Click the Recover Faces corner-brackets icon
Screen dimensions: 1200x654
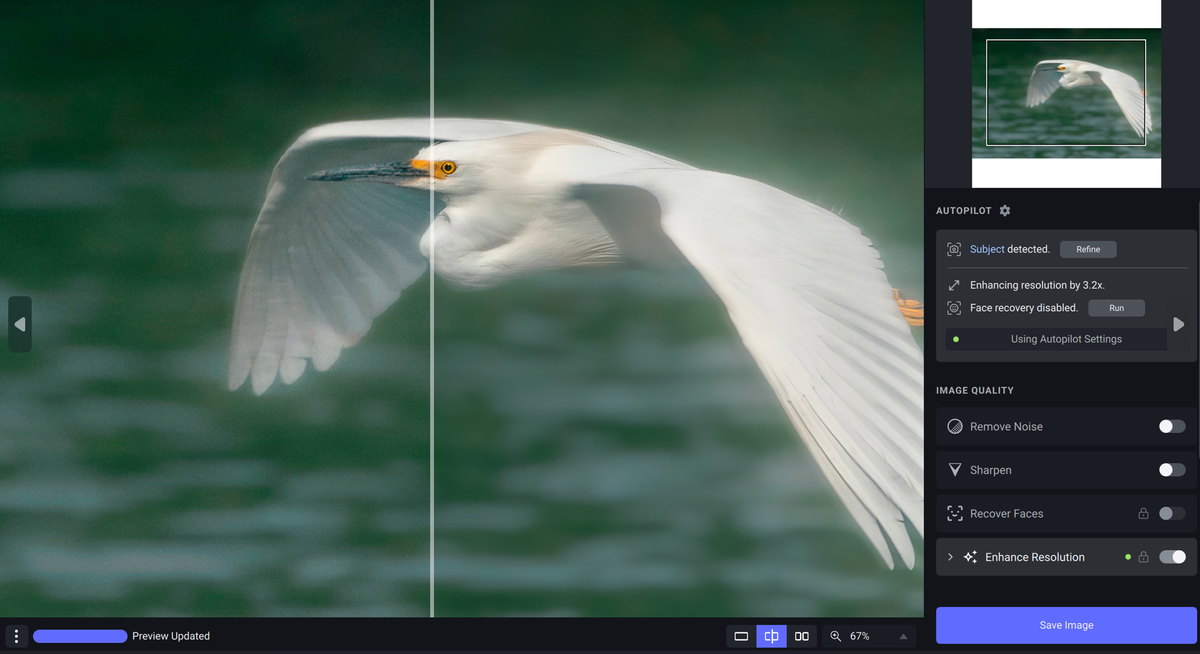point(955,513)
